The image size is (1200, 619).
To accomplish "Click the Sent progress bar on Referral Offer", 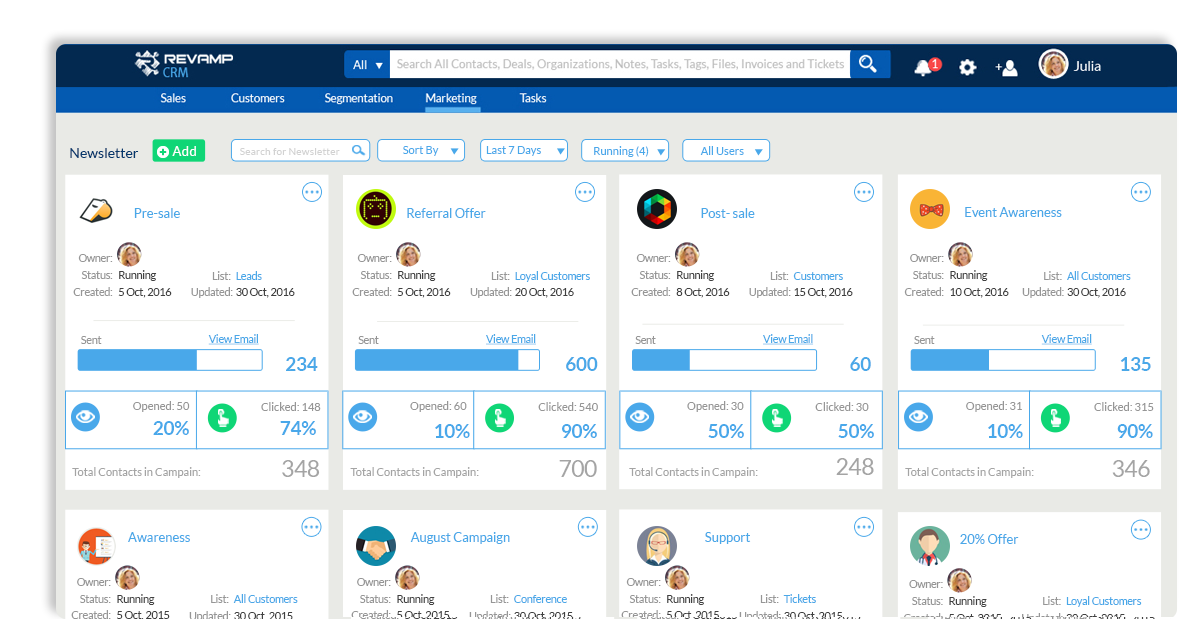I will point(447,360).
